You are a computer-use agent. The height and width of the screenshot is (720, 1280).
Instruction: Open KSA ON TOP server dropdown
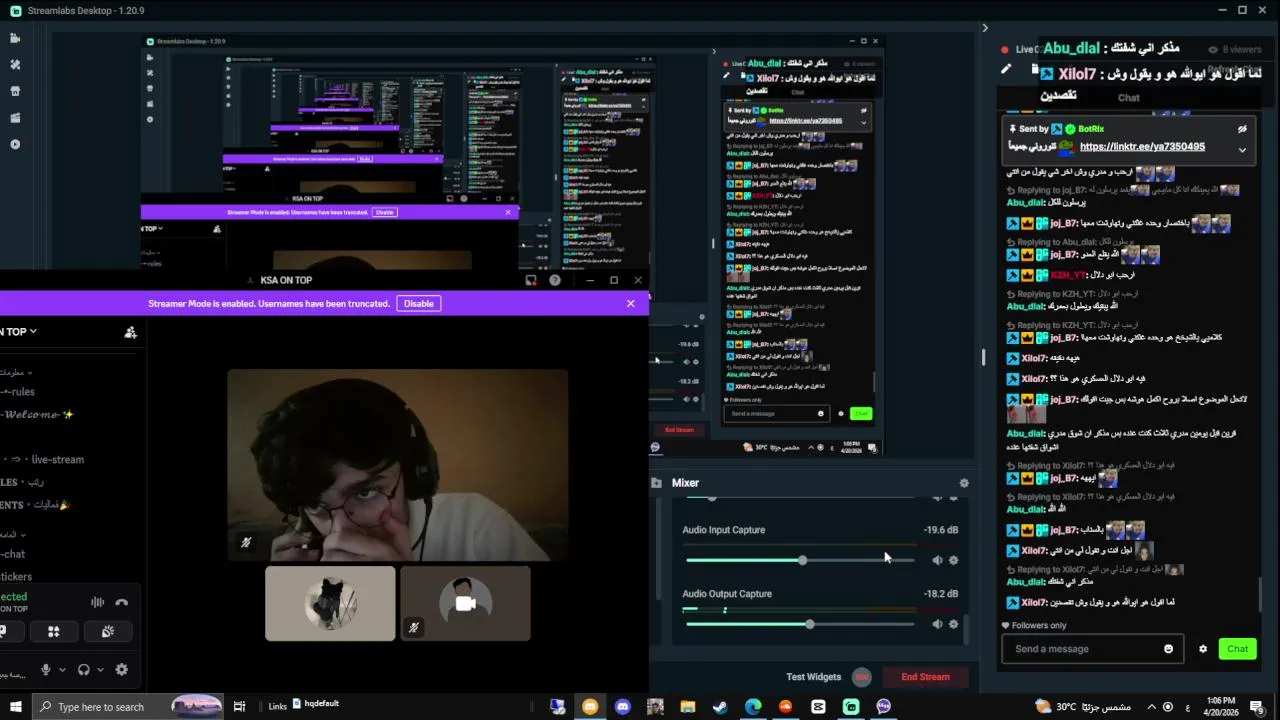tap(18, 331)
